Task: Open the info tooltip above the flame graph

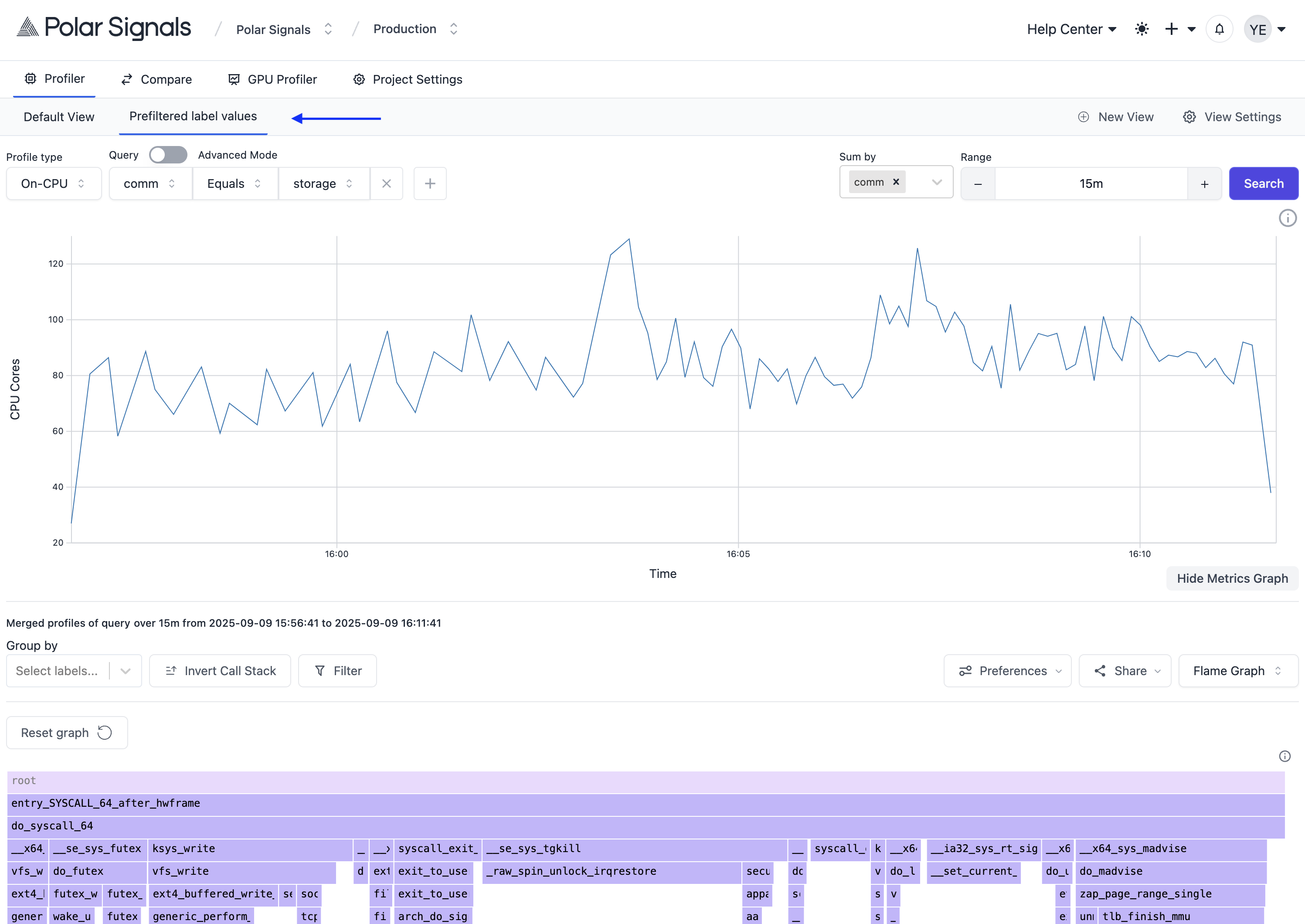Action: coord(1285,756)
